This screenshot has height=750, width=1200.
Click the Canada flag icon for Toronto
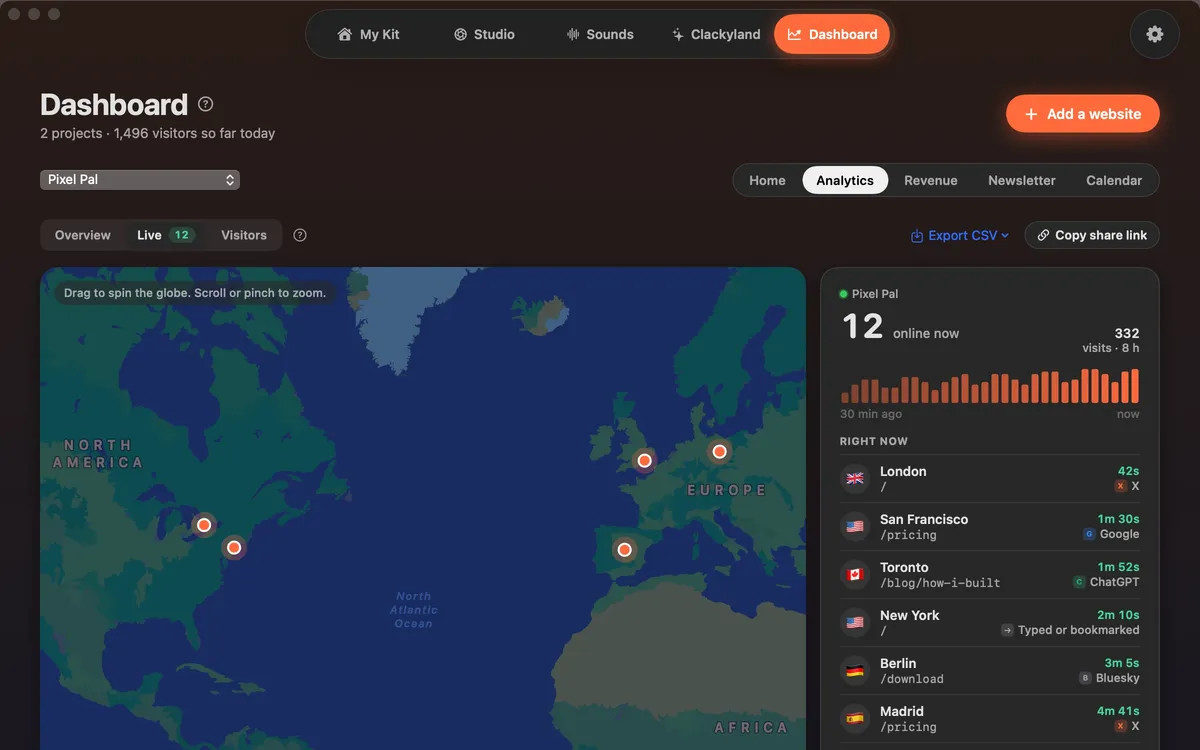coord(855,574)
